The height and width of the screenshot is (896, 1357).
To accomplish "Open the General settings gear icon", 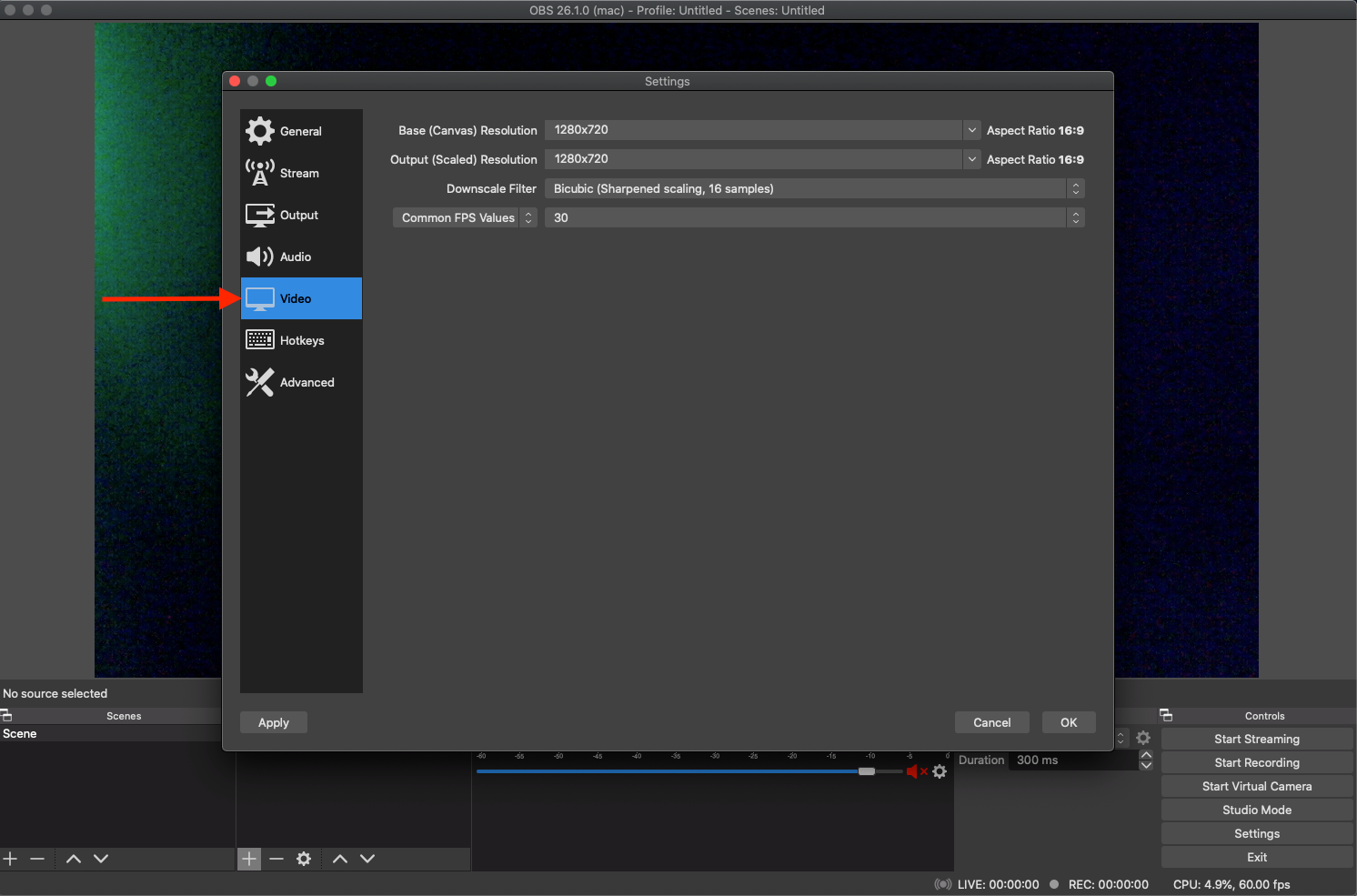I will point(260,131).
